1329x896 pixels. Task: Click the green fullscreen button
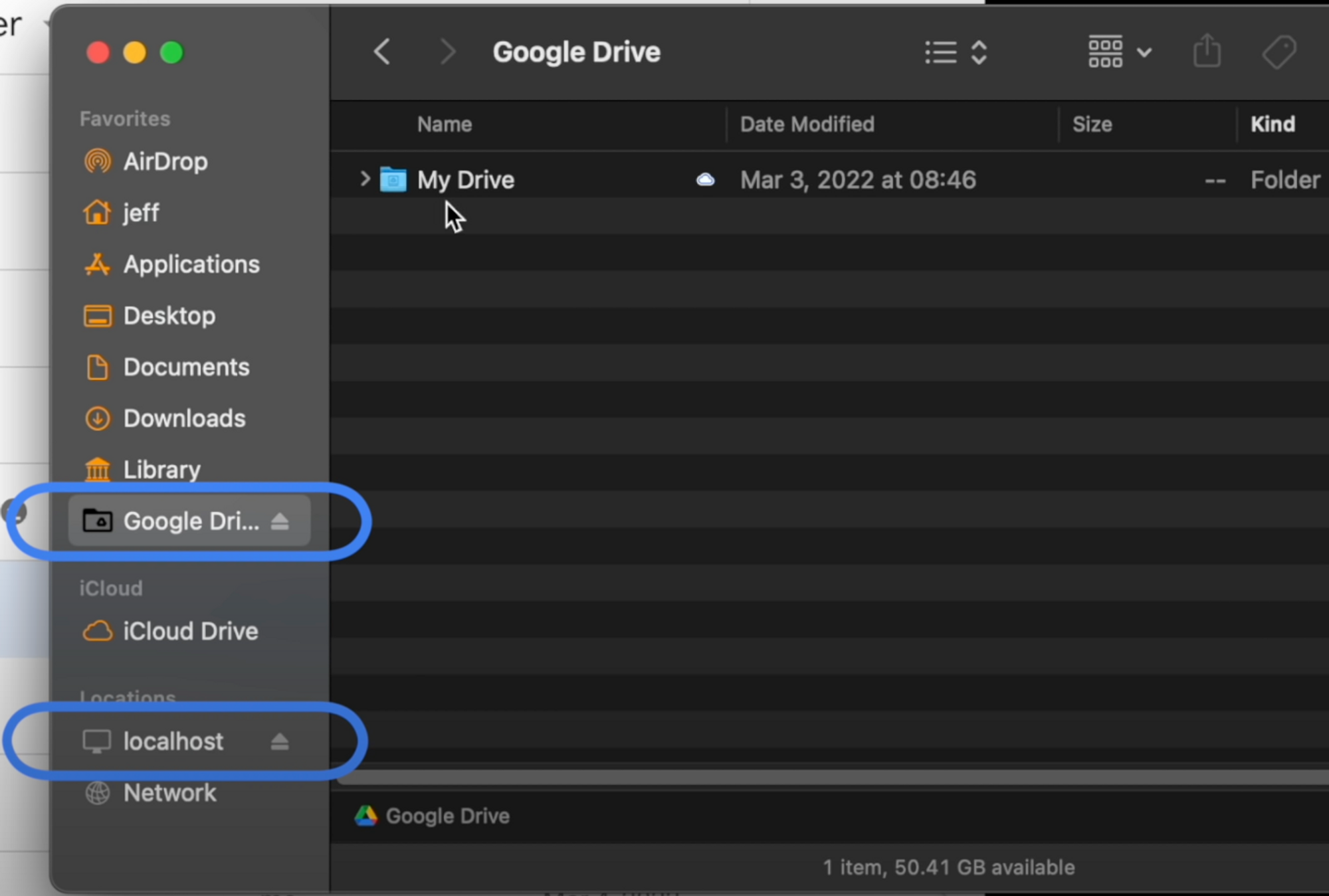pyautogui.click(x=172, y=52)
